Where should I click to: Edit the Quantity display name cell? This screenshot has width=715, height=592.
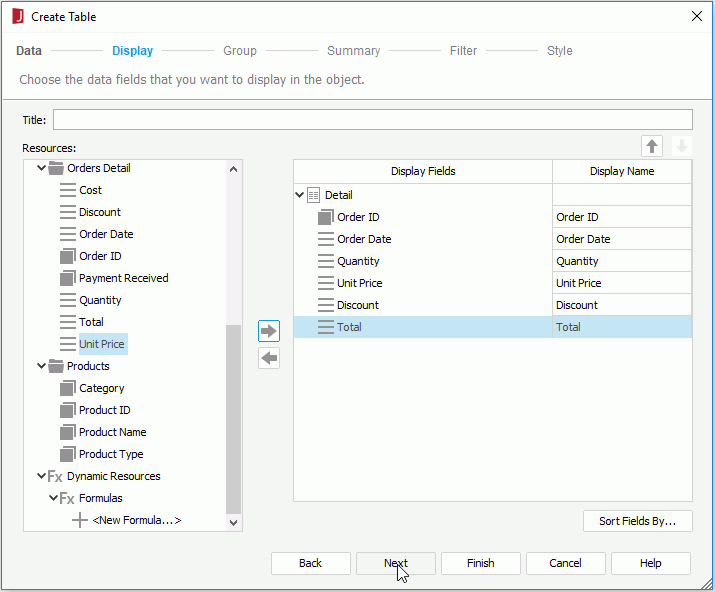[622, 261]
